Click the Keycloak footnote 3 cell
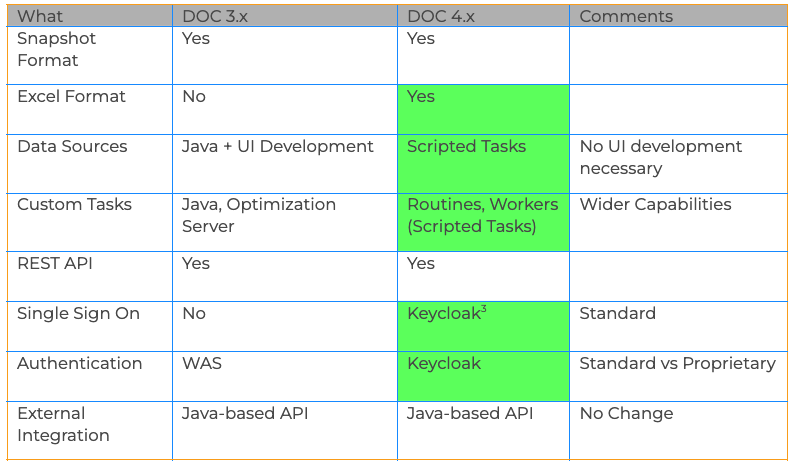Viewport: 796px width, 467px height. [x=483, y=326]
